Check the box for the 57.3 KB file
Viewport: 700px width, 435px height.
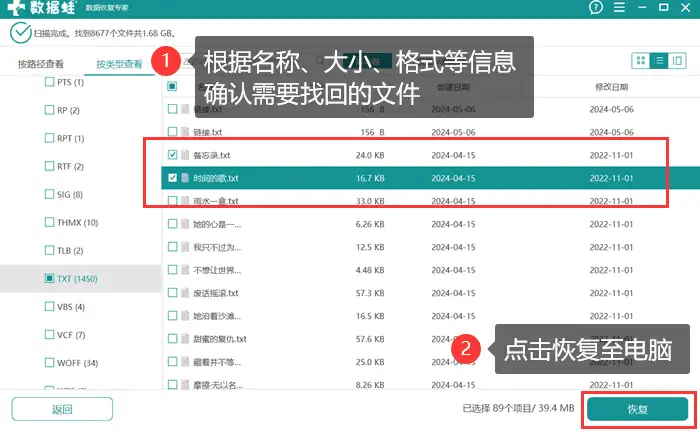172,293
